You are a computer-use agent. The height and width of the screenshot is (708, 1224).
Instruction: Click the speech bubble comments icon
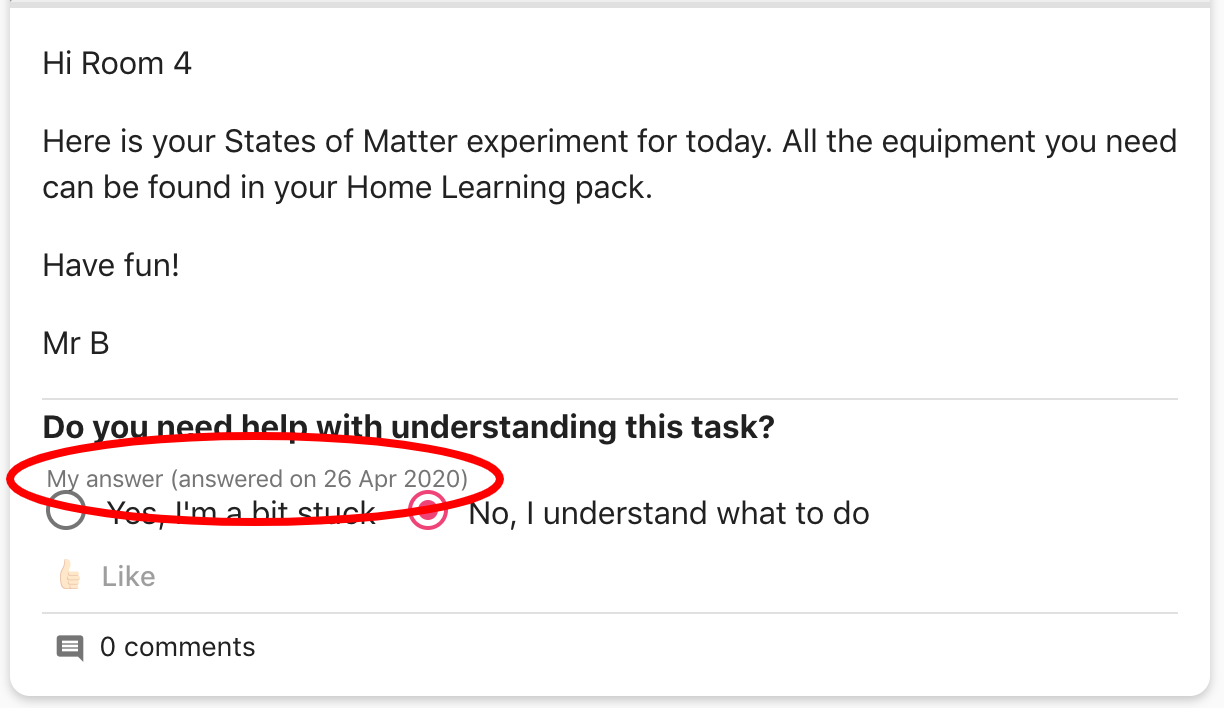click(69, 647)
